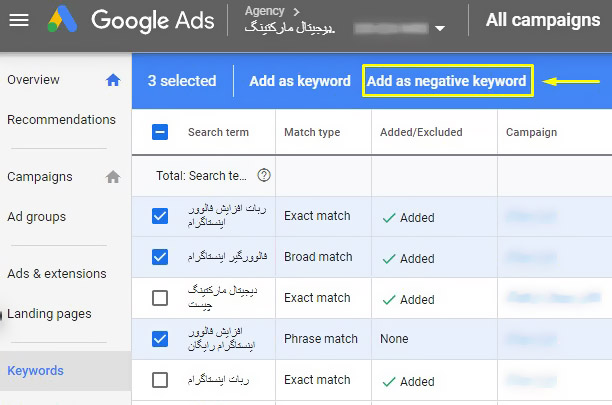
Task: Open Landing pages in the sidebar
Action: pyautogui.click(x=49, y=314)
